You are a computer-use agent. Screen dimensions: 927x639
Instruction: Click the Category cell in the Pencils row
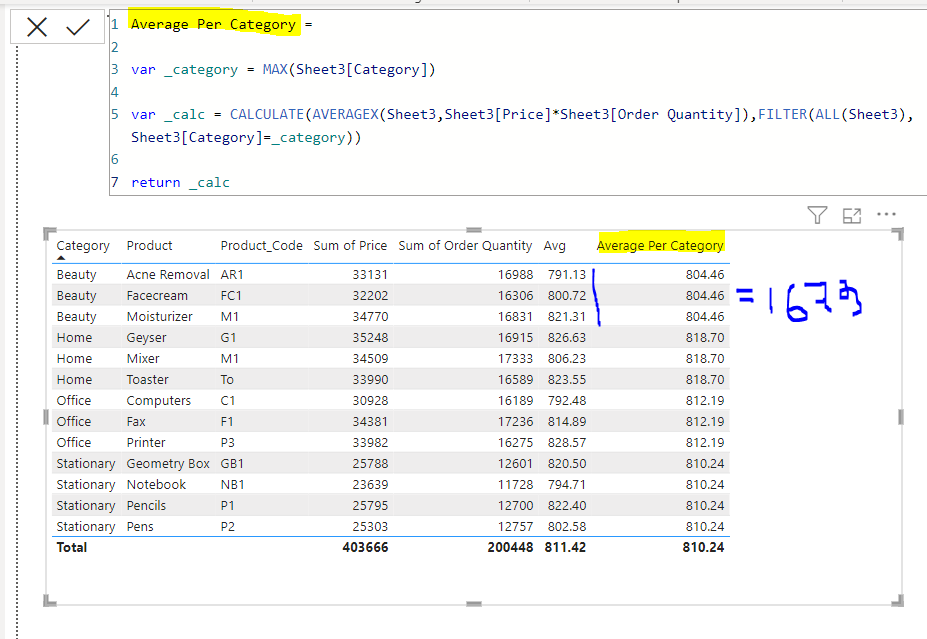click(x=86, y=505)
